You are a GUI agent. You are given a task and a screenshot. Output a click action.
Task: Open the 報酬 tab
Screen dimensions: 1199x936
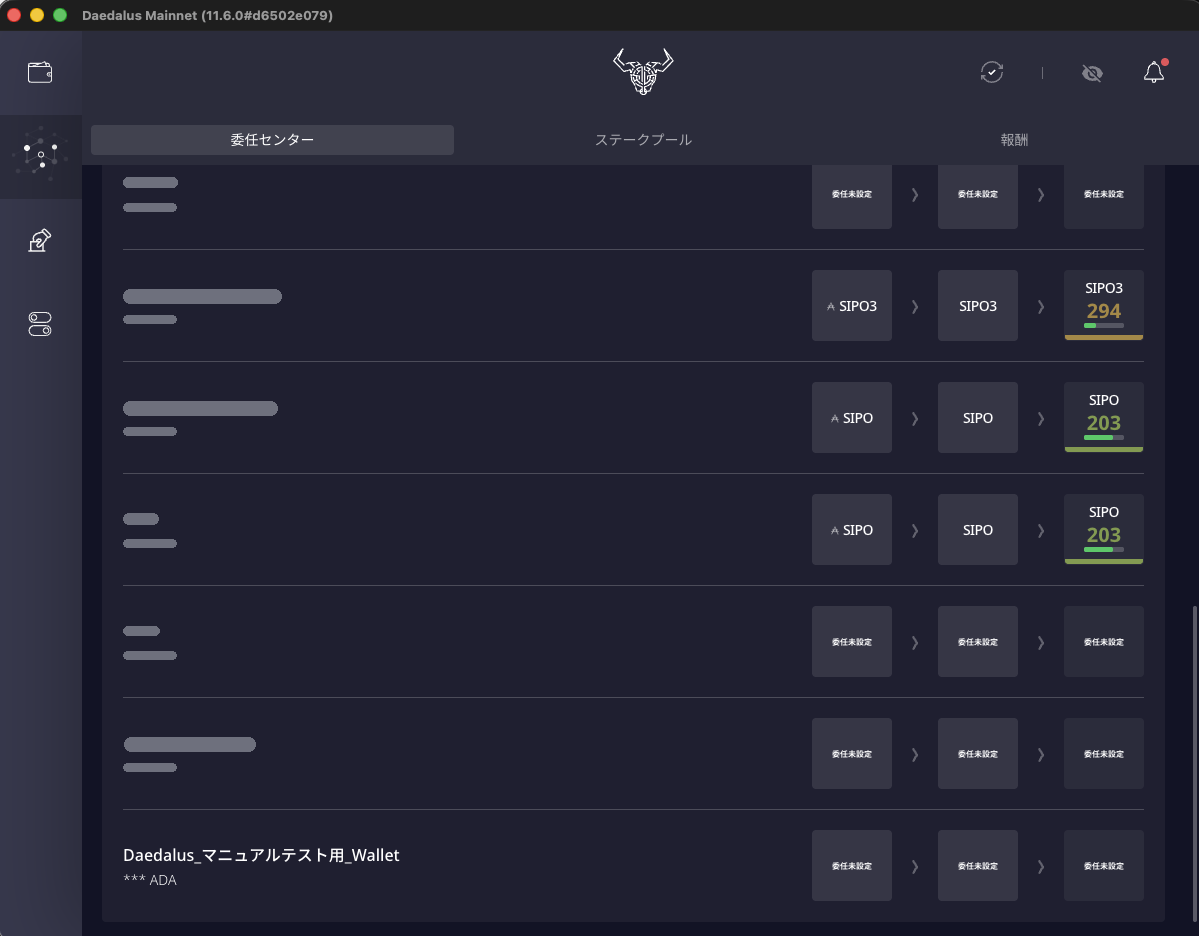click(1014, 140)
